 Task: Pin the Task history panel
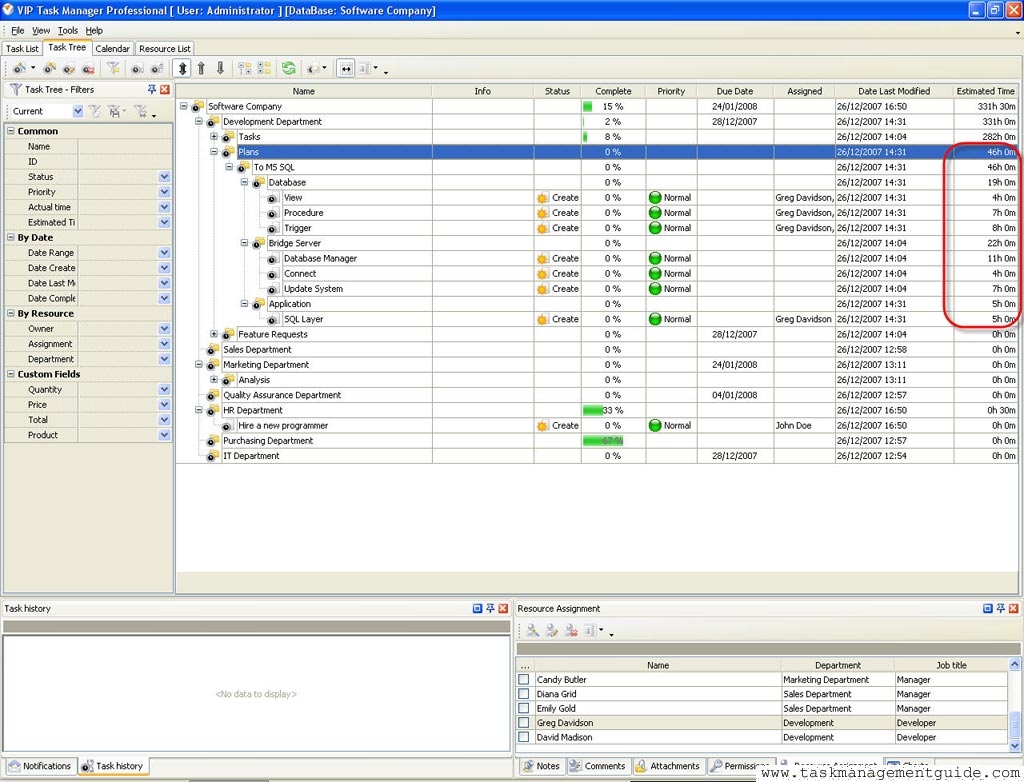click(x=490, y=608)
